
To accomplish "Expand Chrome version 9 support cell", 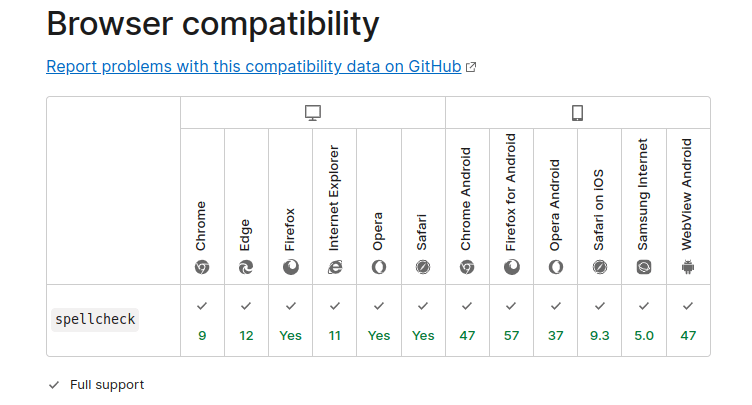I will pos(202,320).
